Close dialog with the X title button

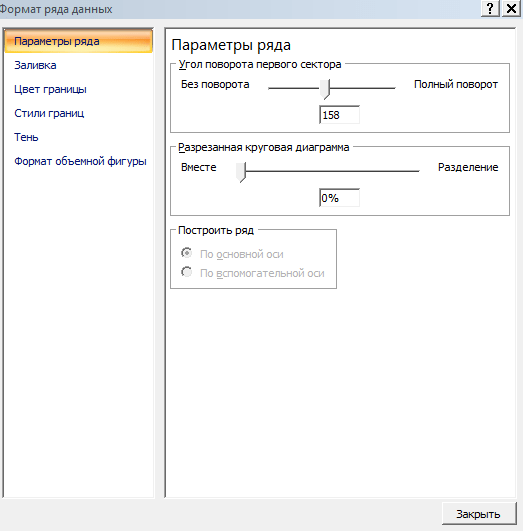511,8
